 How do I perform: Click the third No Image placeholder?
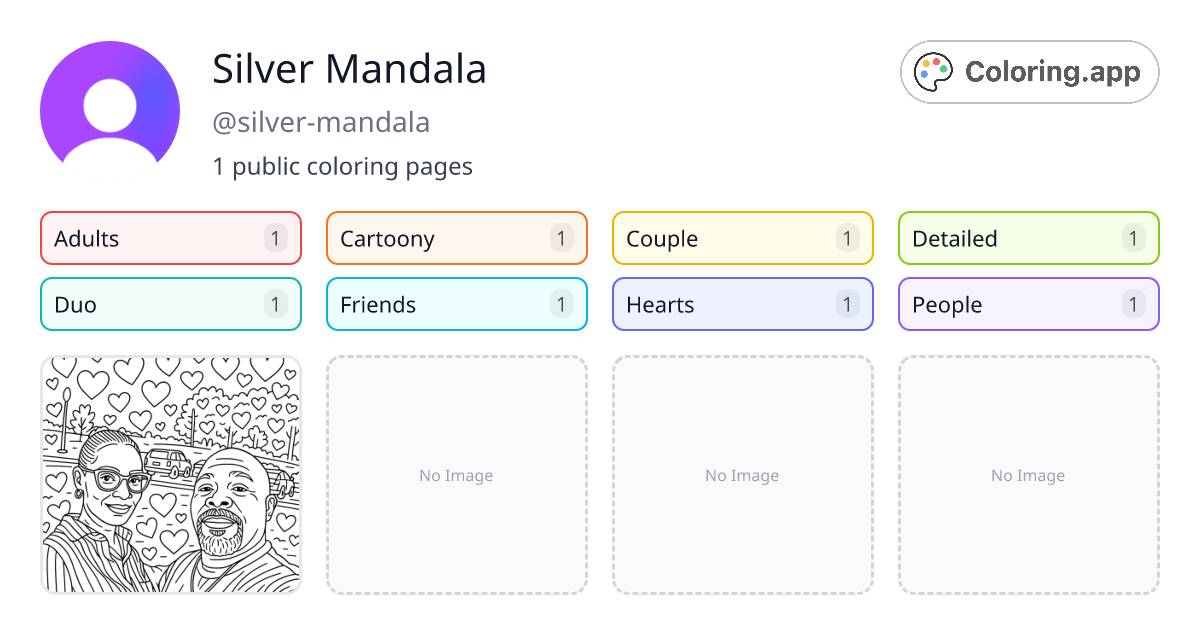742,475
